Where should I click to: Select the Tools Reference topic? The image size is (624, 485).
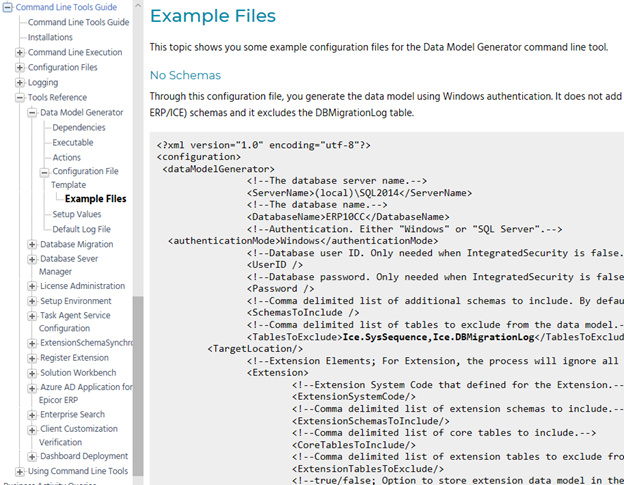57,97
